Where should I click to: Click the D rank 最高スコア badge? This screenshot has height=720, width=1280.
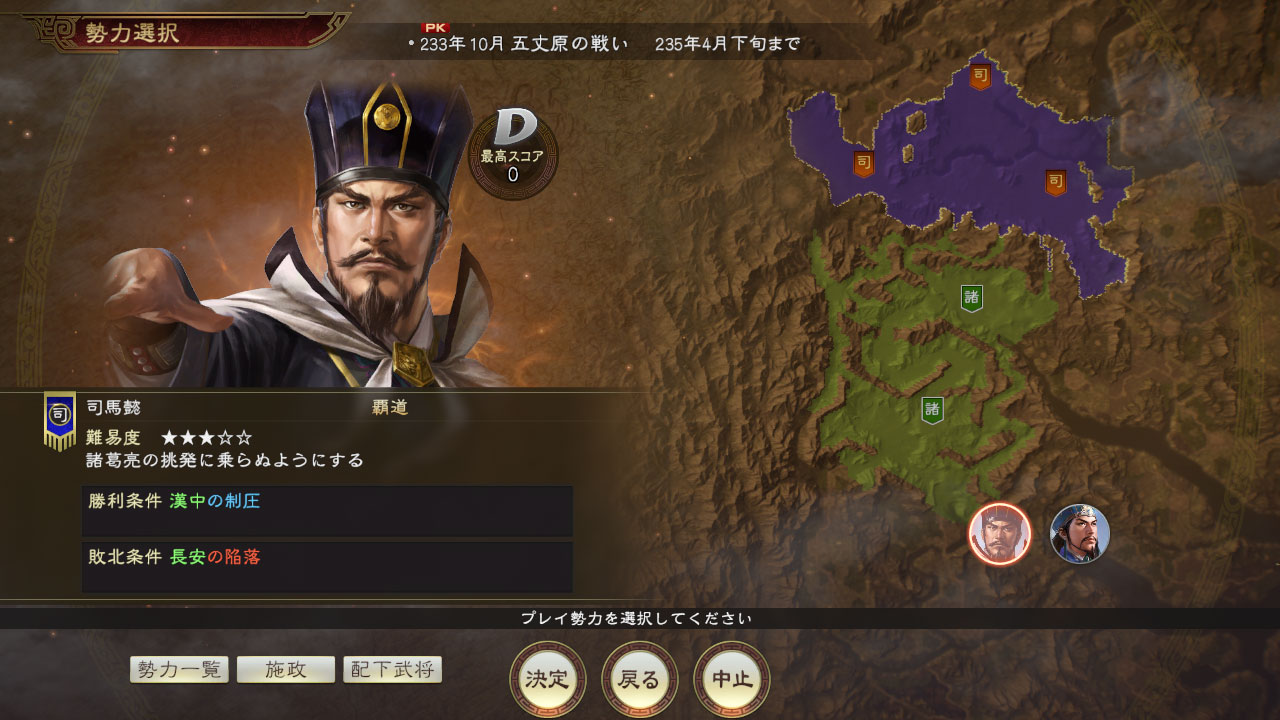coord(513,151)
